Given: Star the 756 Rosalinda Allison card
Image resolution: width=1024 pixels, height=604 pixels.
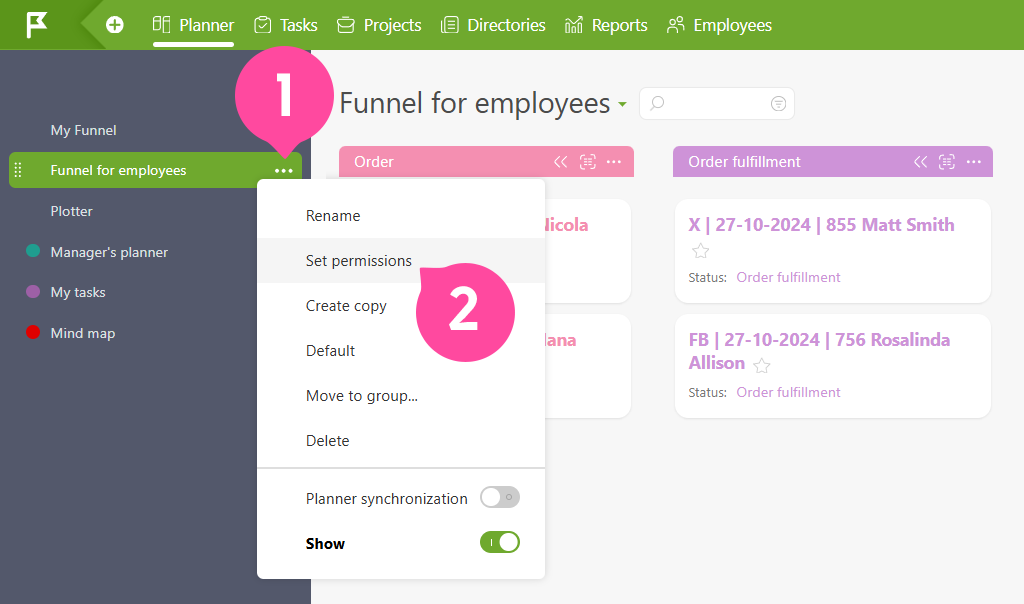Looking at the screenshot, I should tap(761, 366).
